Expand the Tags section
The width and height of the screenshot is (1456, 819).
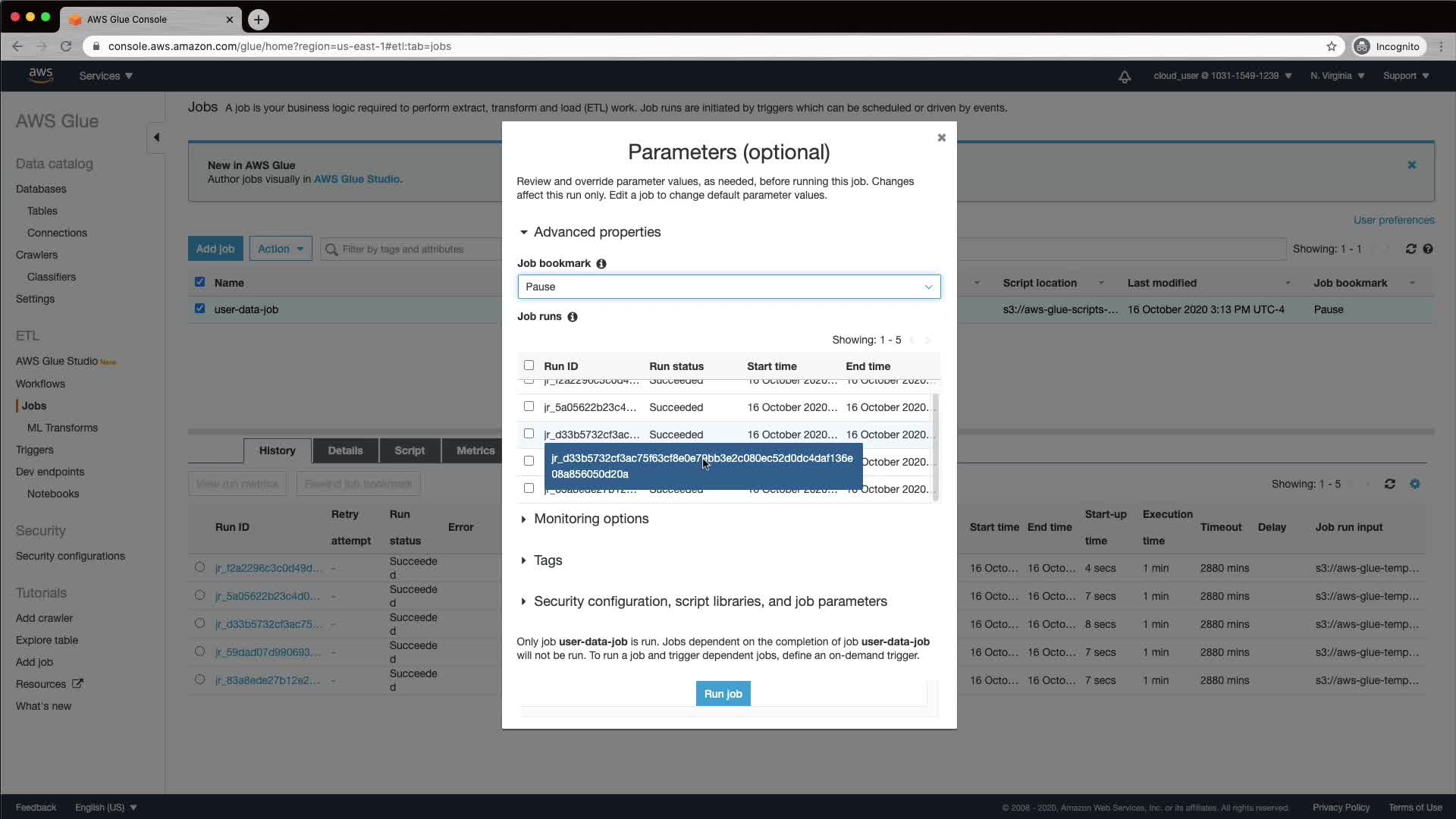coord(548,560)
